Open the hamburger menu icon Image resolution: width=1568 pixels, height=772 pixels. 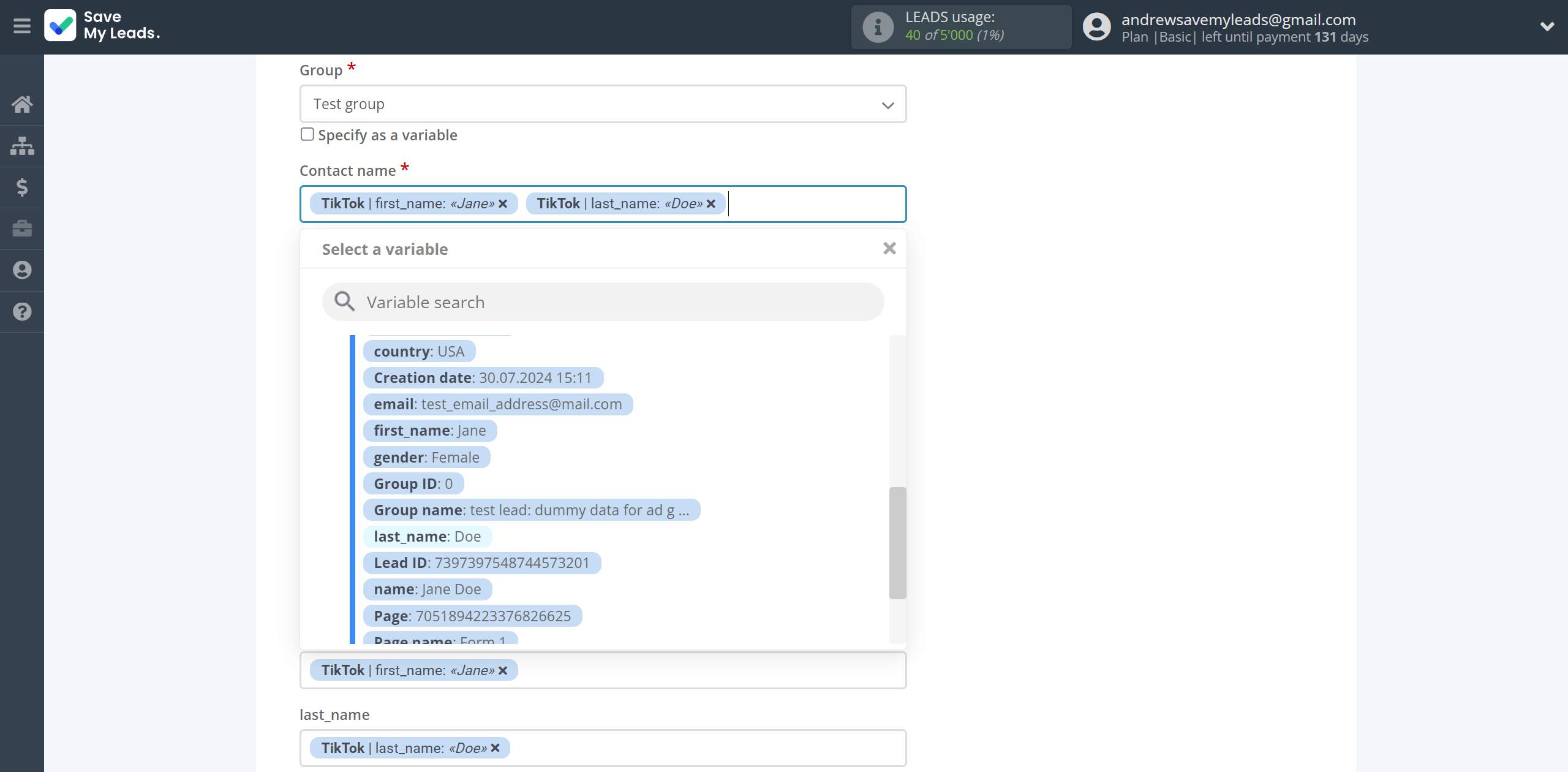coord(22,26)
